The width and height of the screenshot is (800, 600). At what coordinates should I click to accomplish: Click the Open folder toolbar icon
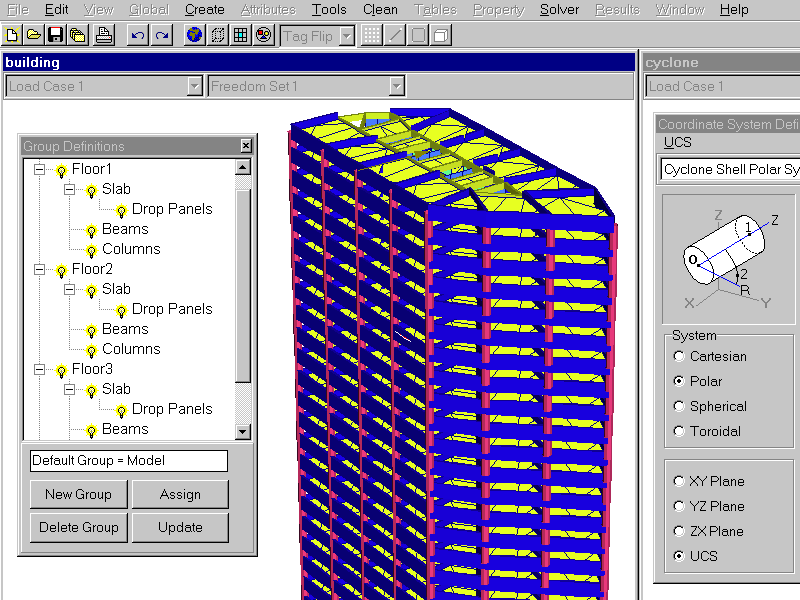pyautogui.click(x=33, y=36)
